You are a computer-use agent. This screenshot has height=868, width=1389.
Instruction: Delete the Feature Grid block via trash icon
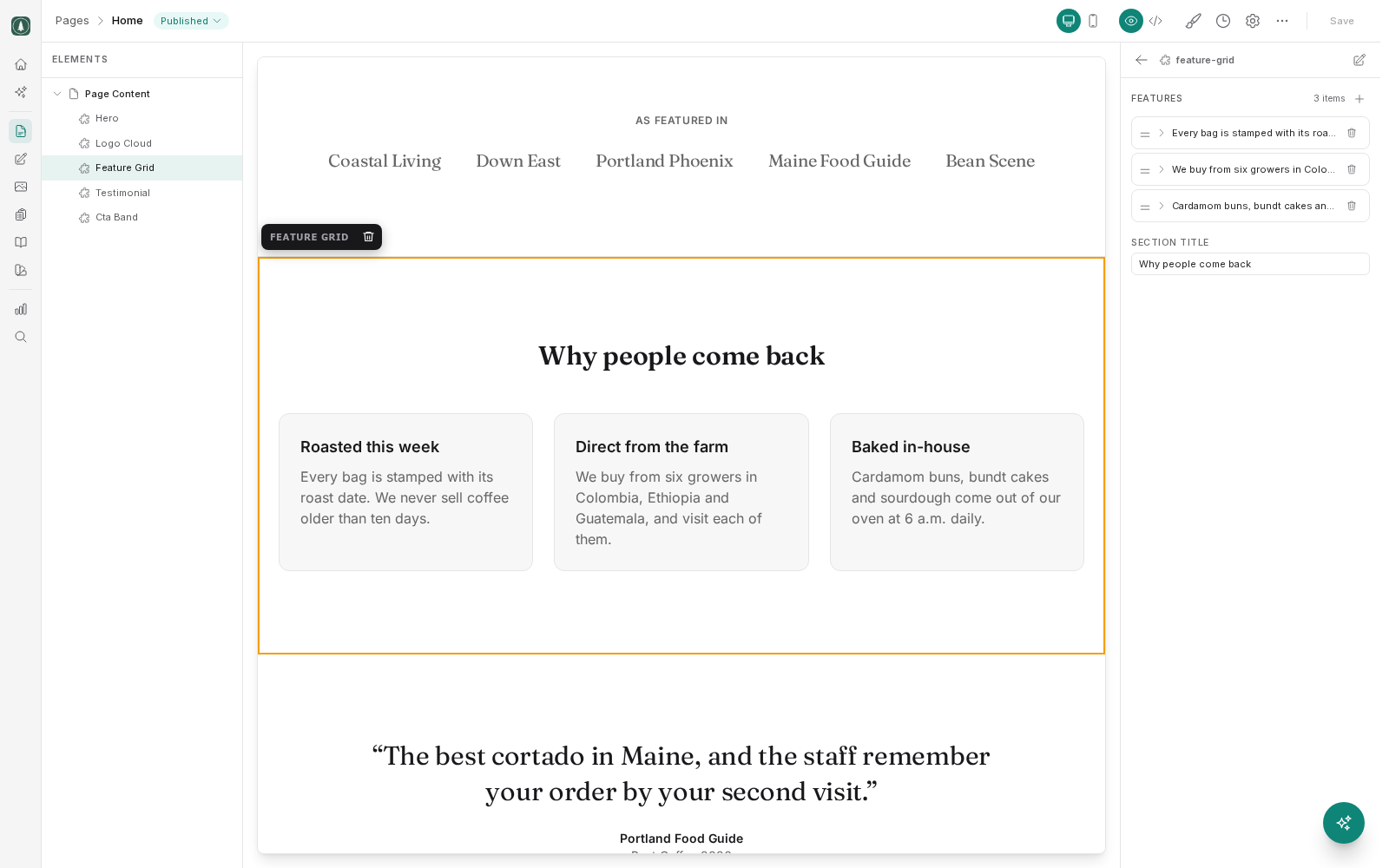[x=368, y=237]
